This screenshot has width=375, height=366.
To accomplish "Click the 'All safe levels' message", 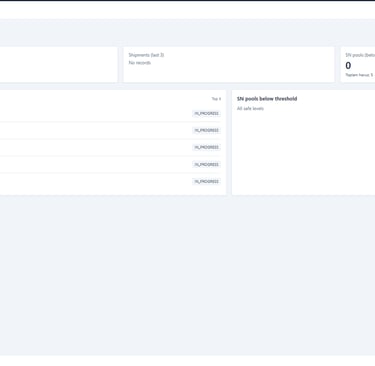I will click(250, 108).
